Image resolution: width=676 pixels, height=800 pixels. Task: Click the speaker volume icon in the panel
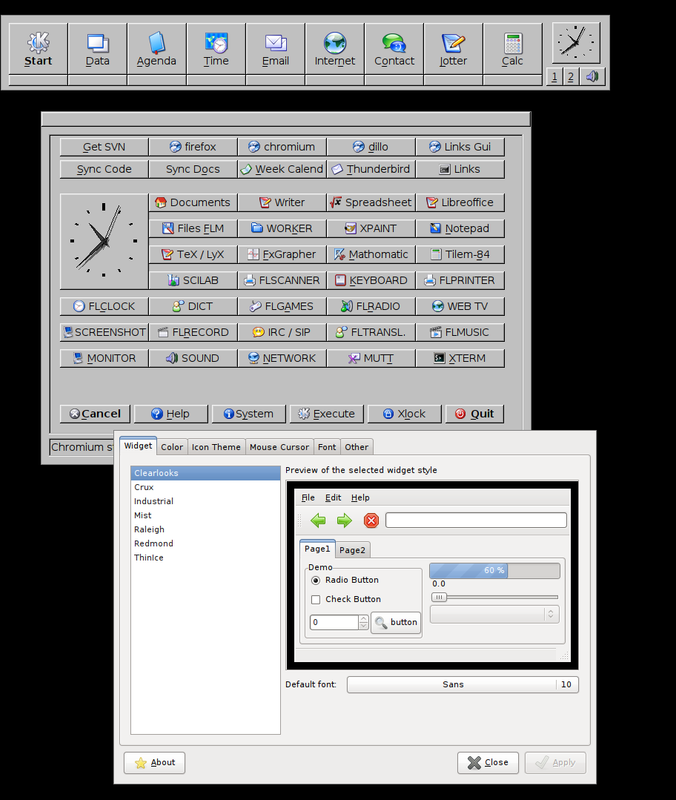[x=592, y=77]
